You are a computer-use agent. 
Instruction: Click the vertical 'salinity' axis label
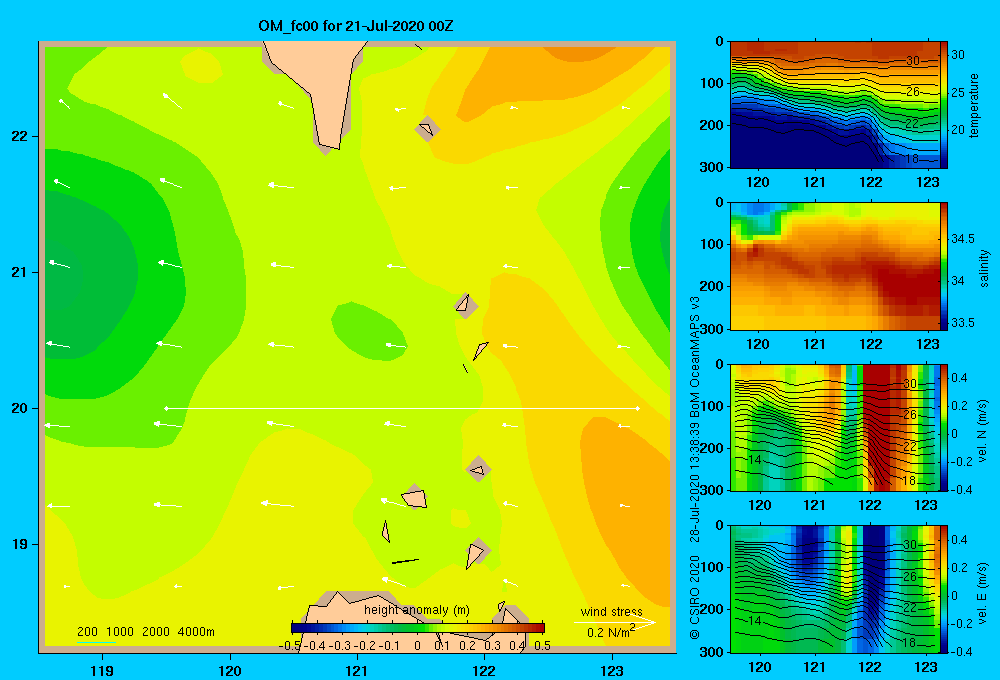click(x=984, y=268)
